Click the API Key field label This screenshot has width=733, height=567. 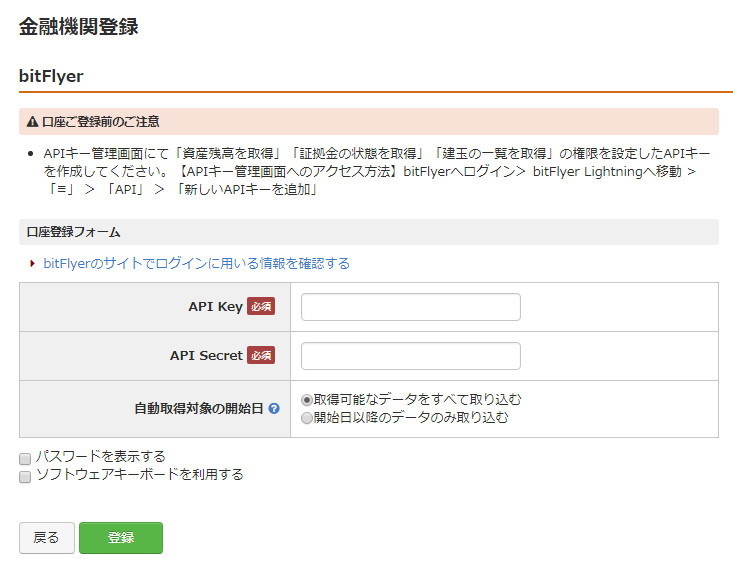(x=216, y=307)
